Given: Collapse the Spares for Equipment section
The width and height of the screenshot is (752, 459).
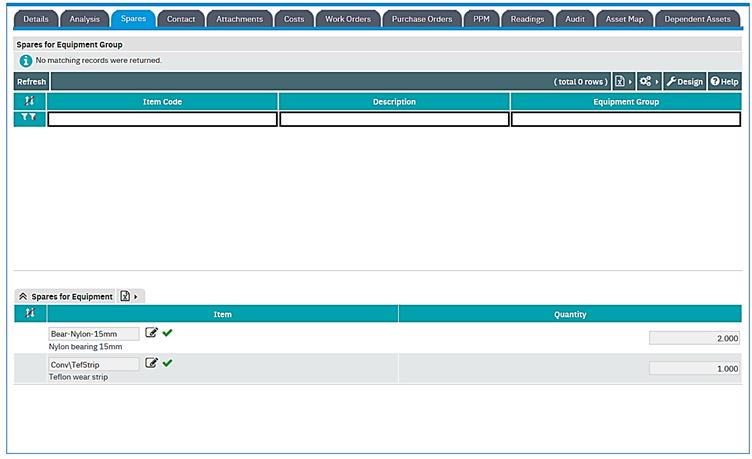Looking at the screenshot, I should tap(23, 296).
